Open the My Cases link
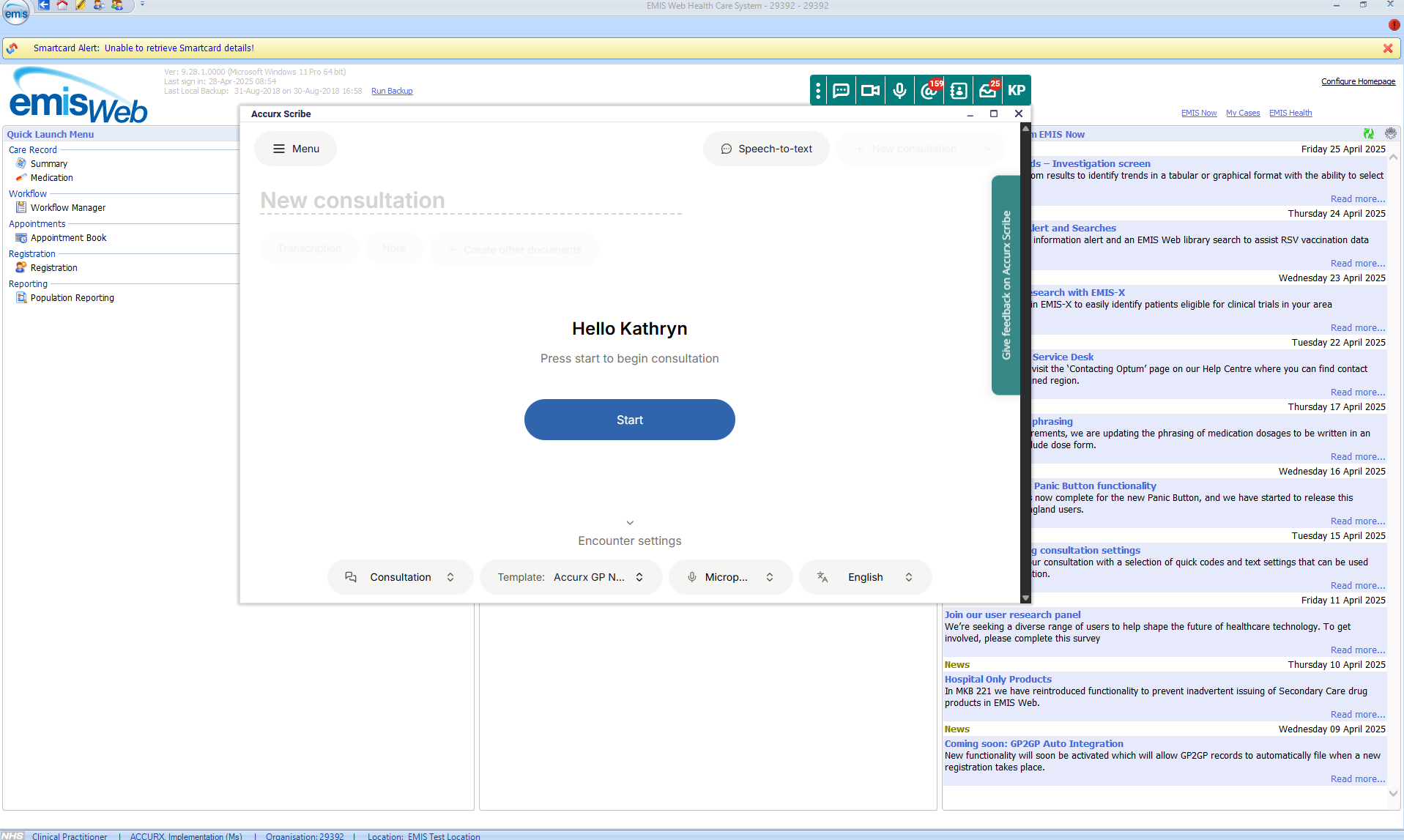Screen dimensions: 1404x840 tap(1243, 113)
